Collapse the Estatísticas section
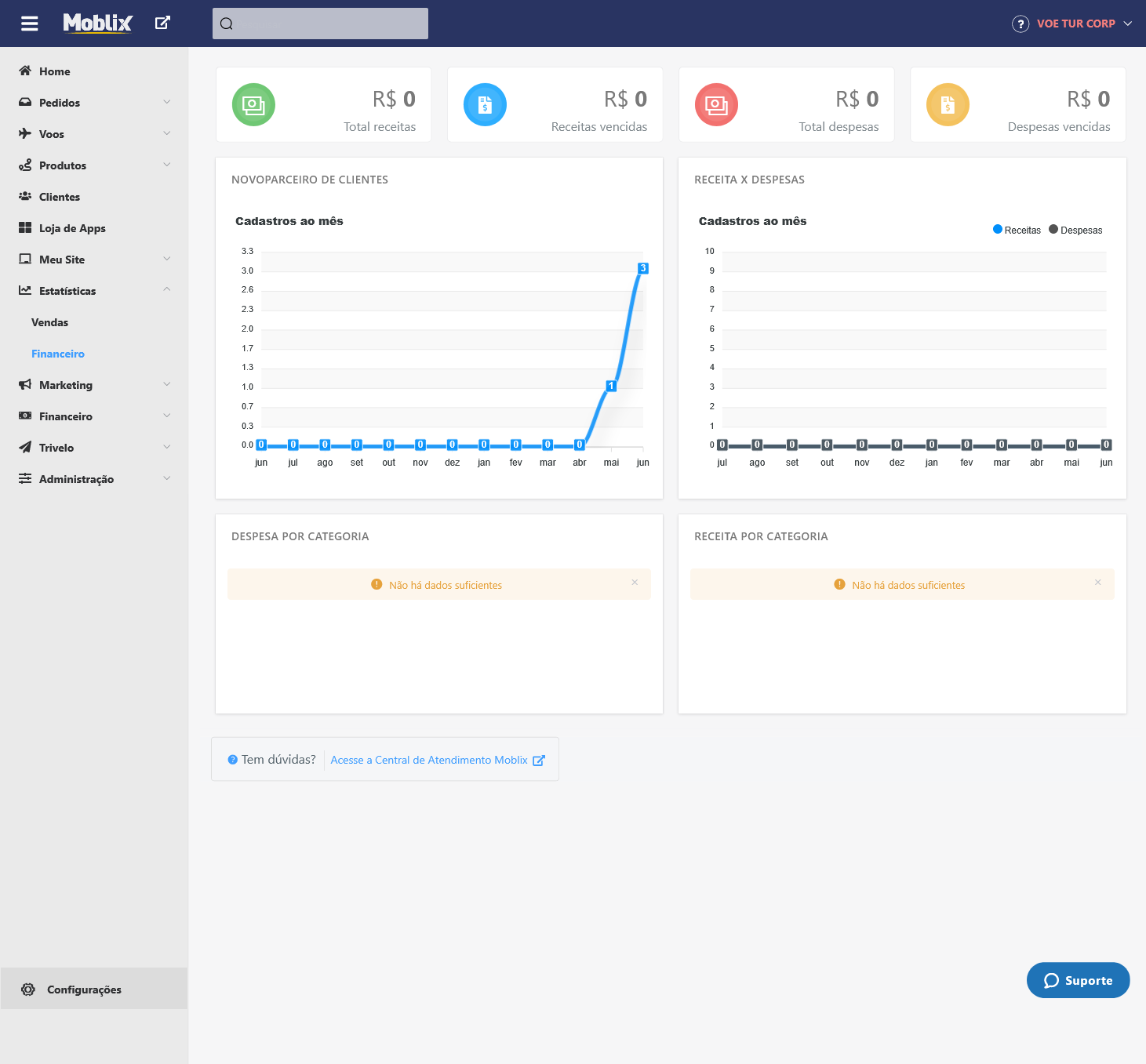The width and height of the screenshot is (1146, 1064). 167,290
